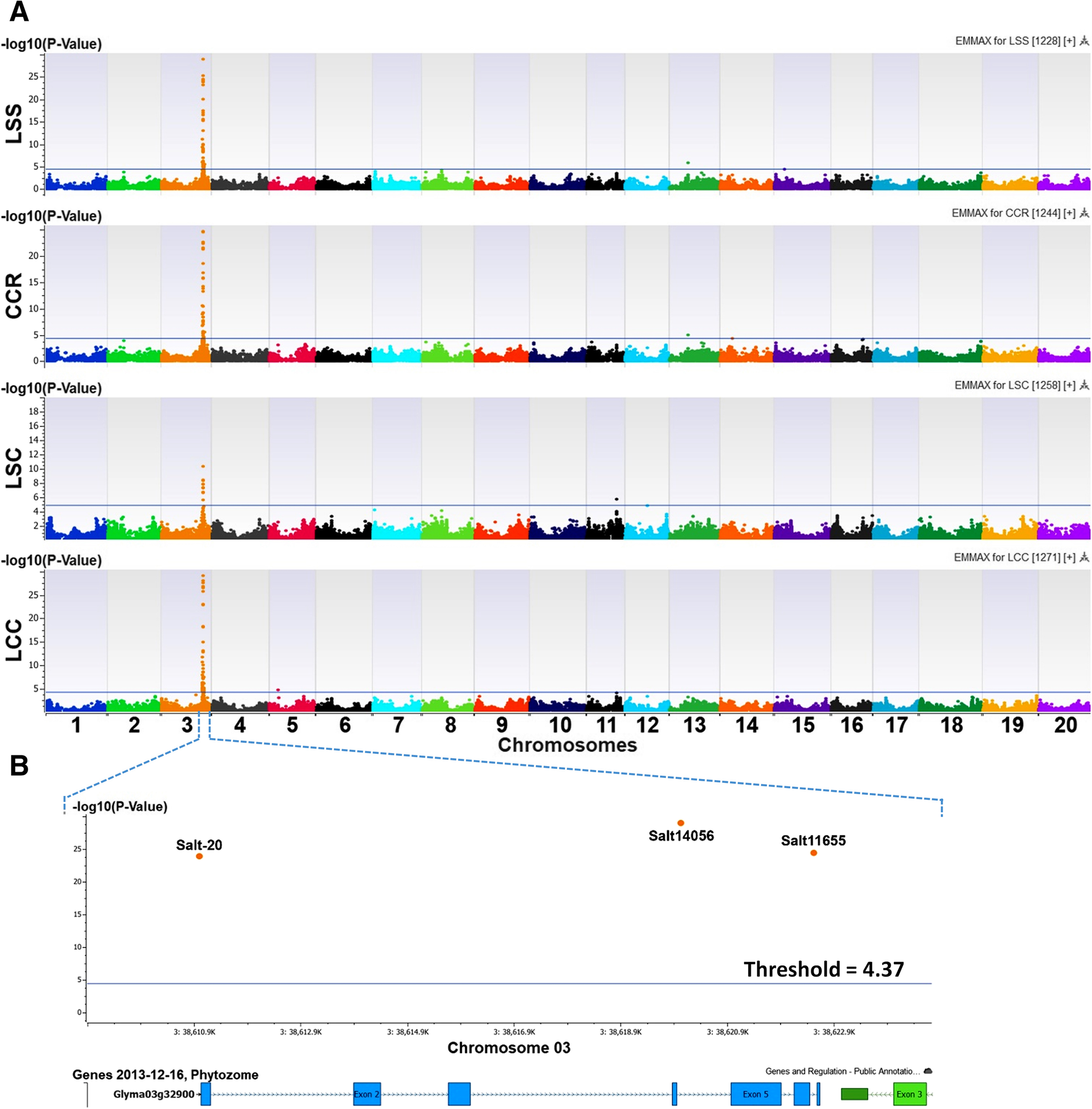The width and height of the screenshot is (1092, 1109).
Task: Click the axis label '3: 38,610.9K'
Action: [x=194, y=1032]
